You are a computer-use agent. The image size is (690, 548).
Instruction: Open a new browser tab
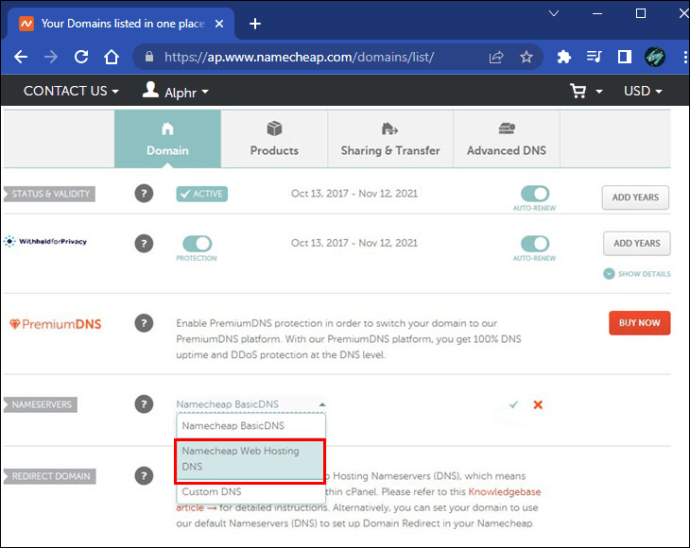[255, 24]
